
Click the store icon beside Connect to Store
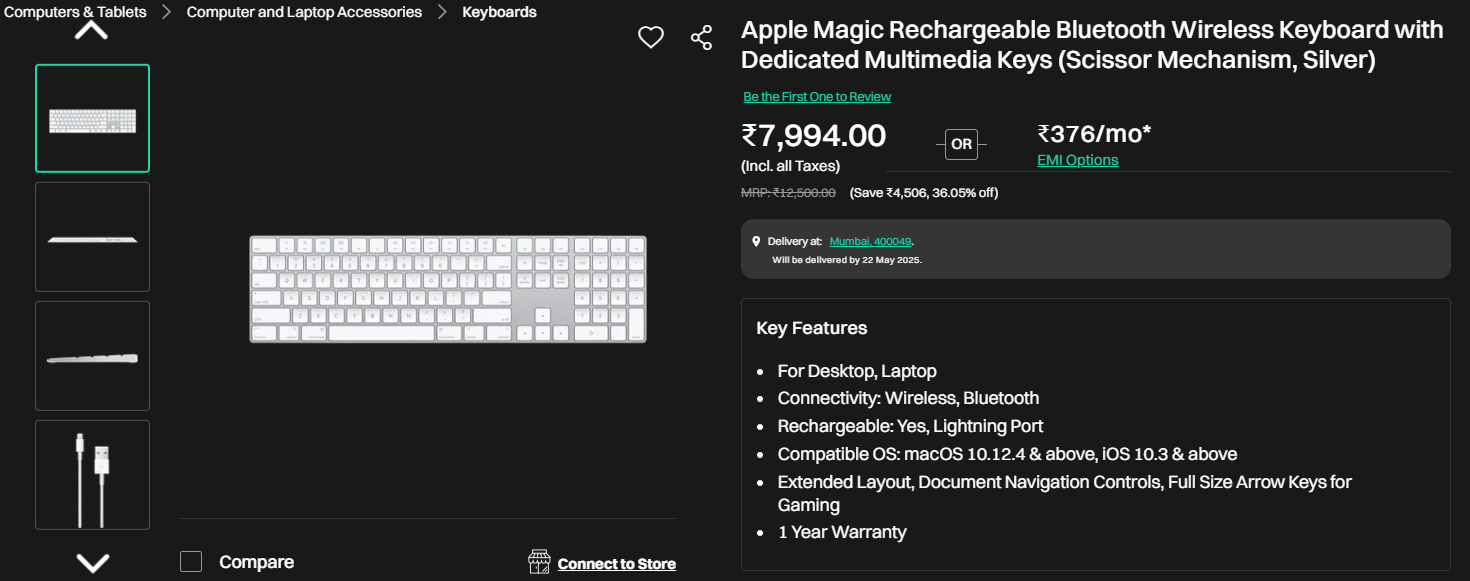click(x=540, y=562)
